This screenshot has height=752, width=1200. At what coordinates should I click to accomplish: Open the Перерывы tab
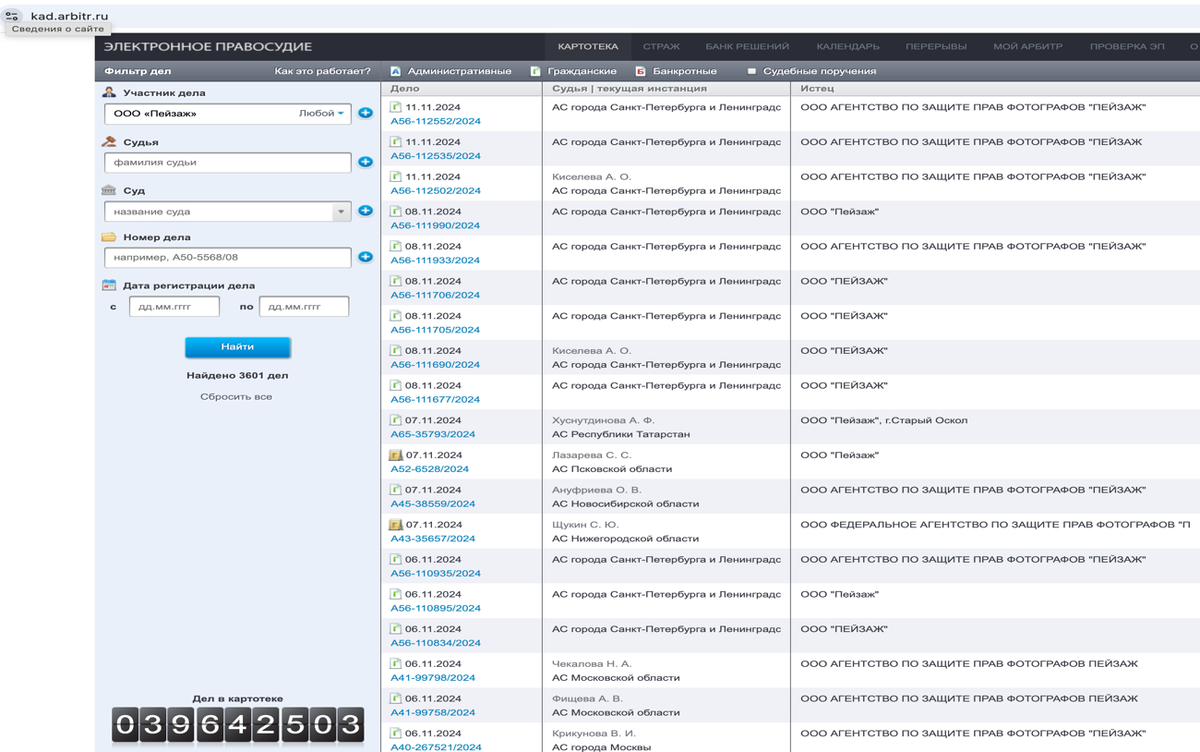[x=936, y=46]
